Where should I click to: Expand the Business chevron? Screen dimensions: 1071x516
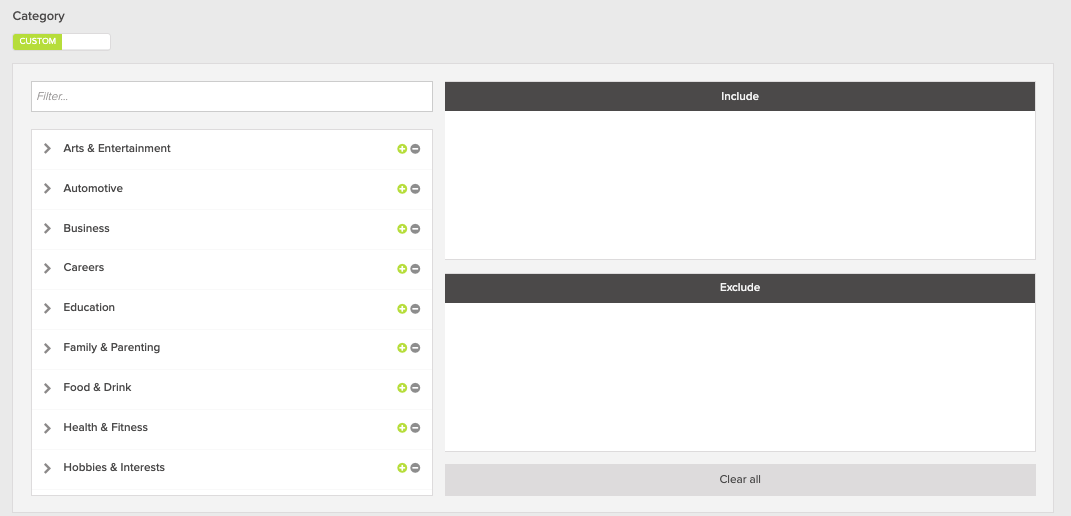47,228
